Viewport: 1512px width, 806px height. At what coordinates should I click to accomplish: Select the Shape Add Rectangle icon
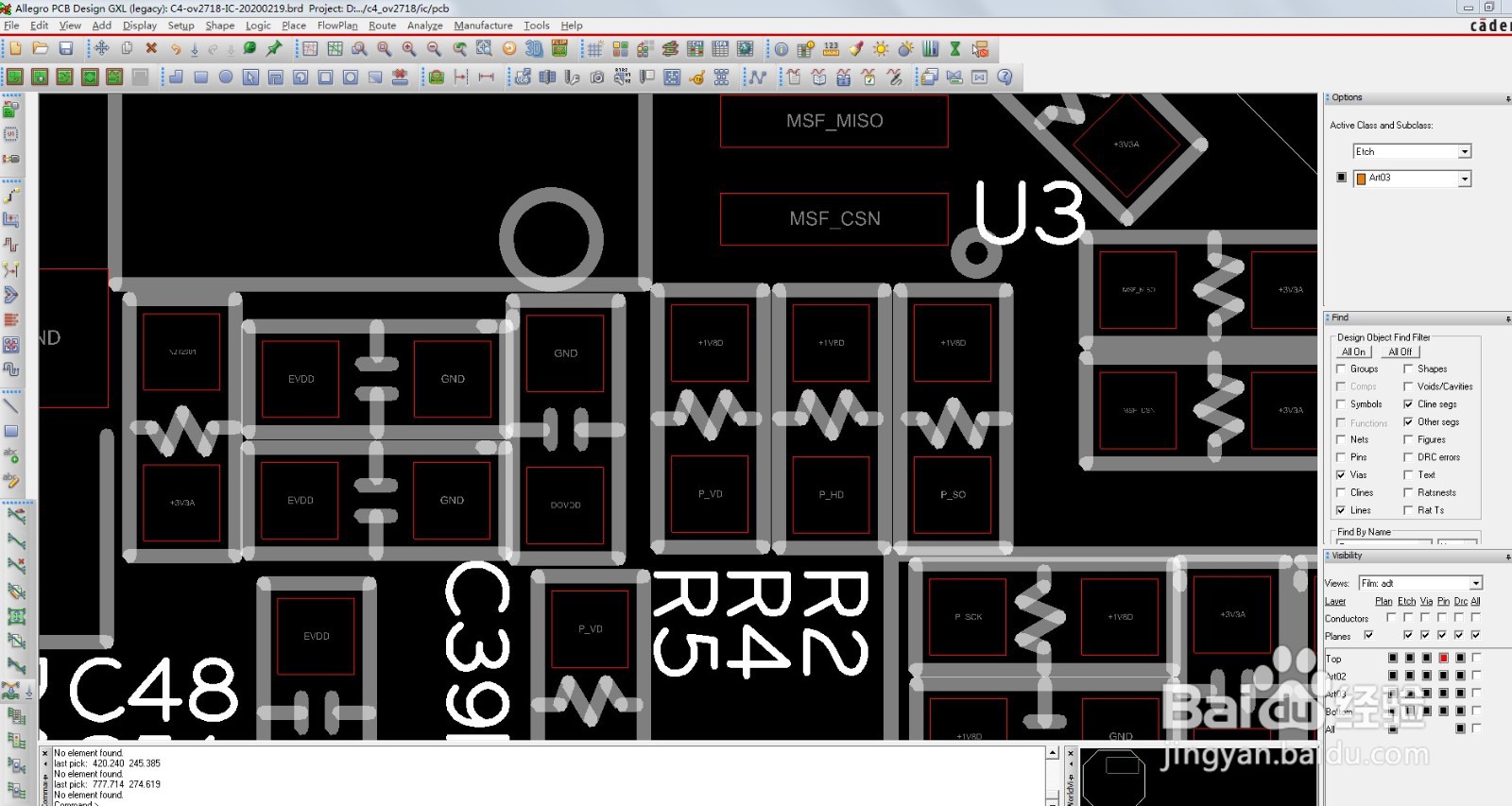coord(201,77)
